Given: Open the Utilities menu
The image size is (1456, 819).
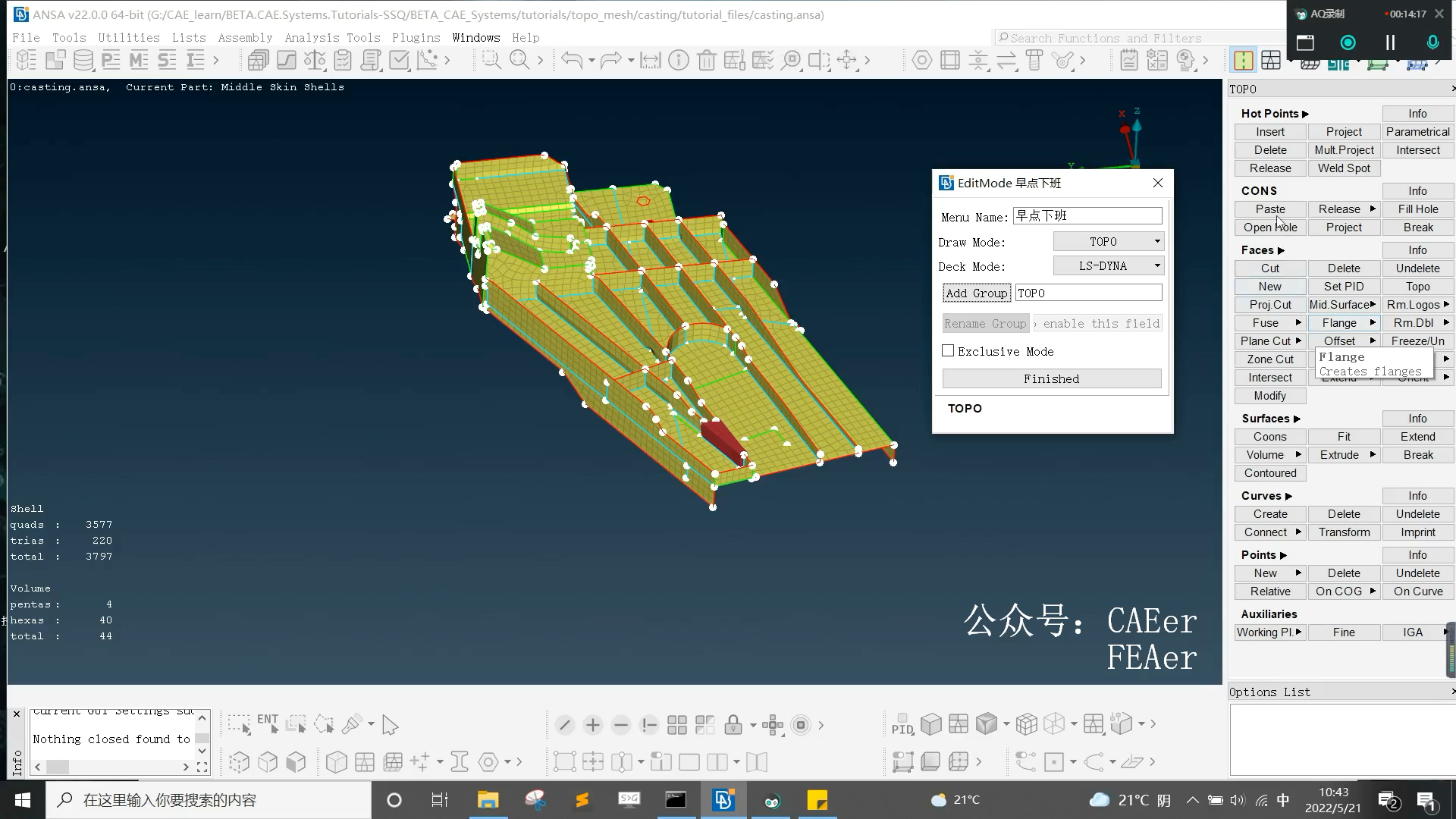Looking at the screenshot, I should [x=128, y=37].
